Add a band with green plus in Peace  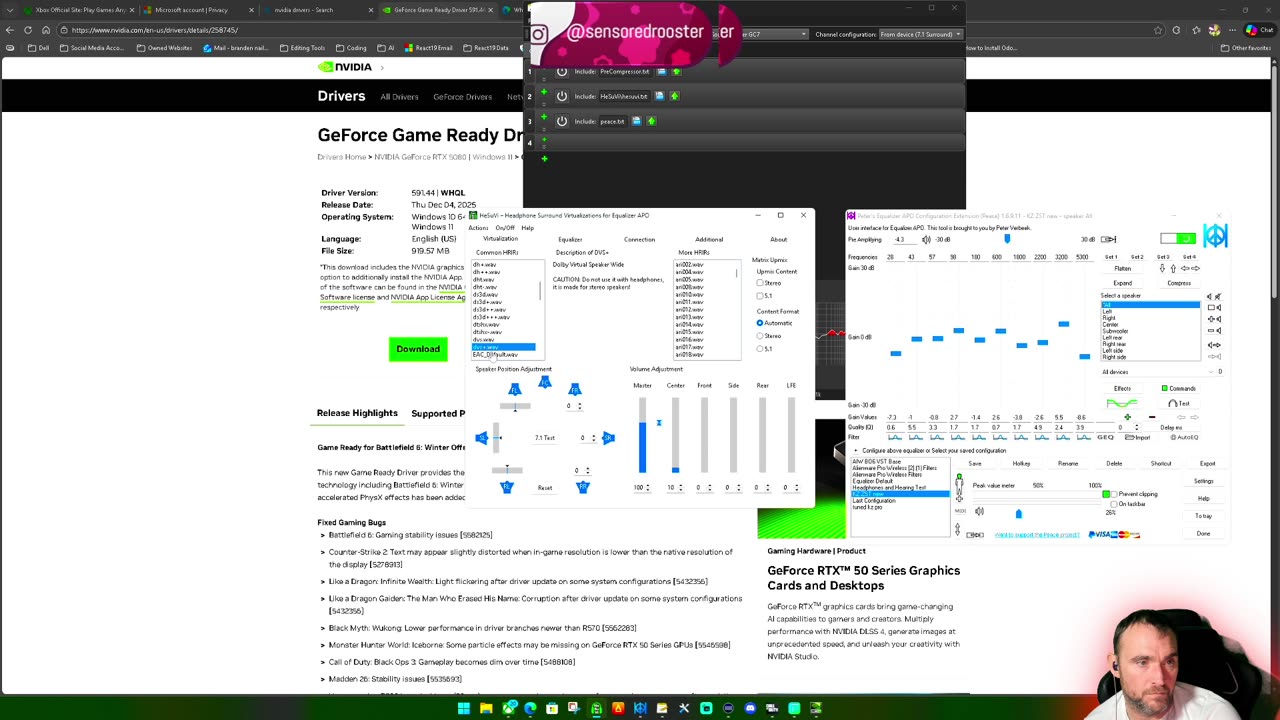[1127, 418]
